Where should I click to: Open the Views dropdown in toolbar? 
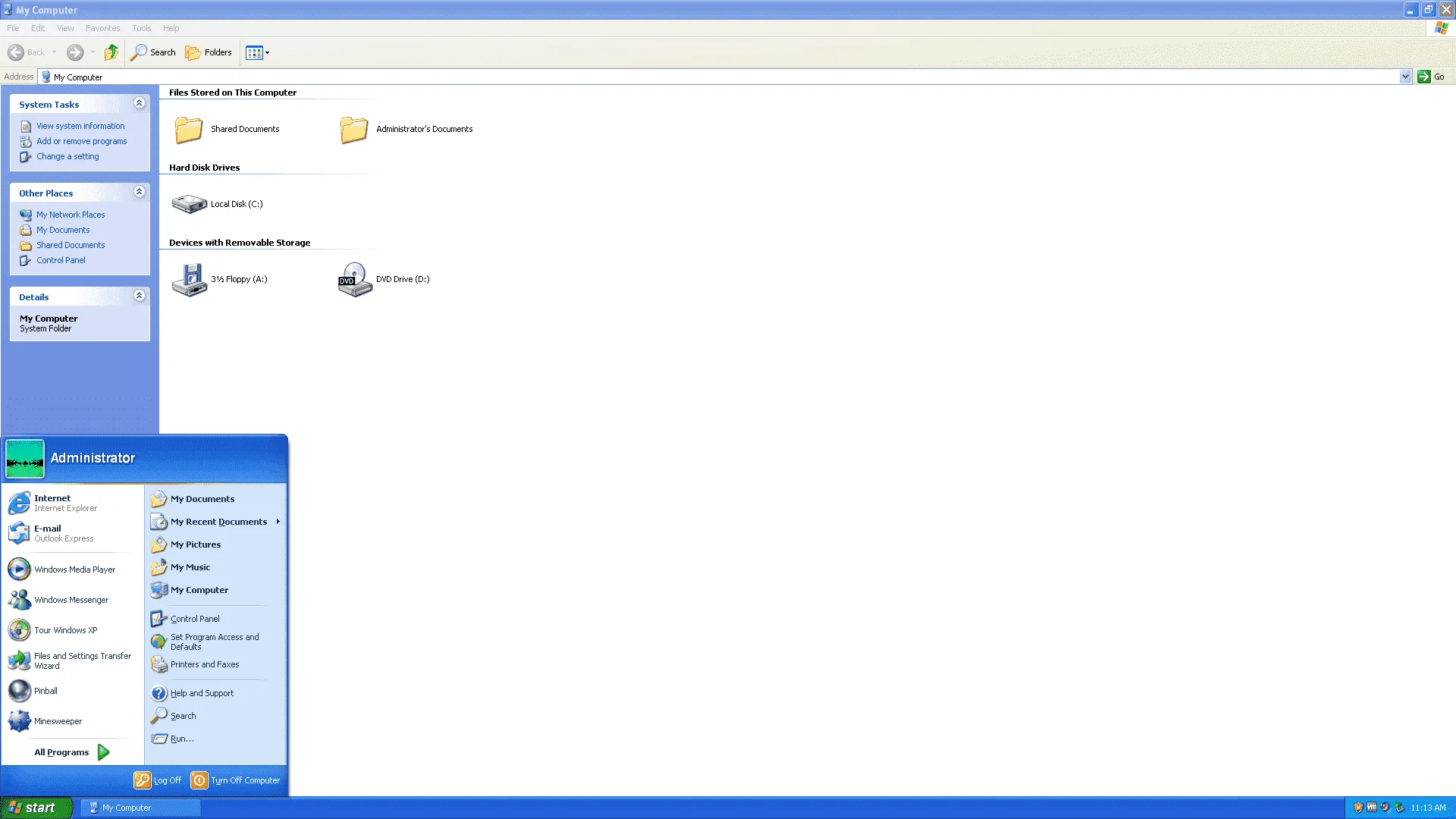[258, 52]
